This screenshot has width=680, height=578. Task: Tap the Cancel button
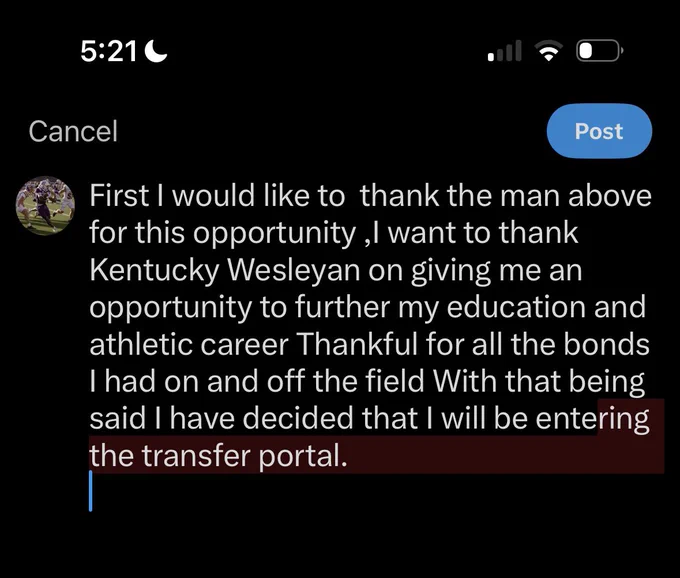[x=73, y=131]
